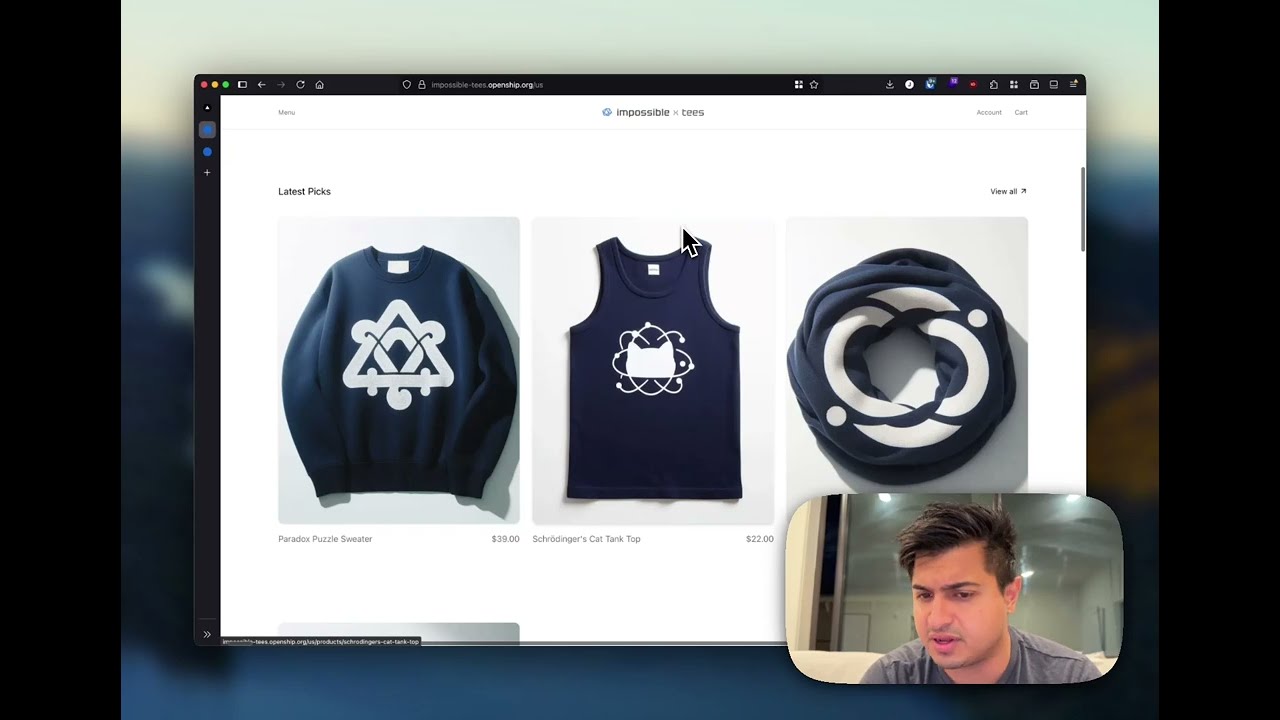
Task: Open the Schrödinger's Cat Tank Top image
Action: (653, 370)
